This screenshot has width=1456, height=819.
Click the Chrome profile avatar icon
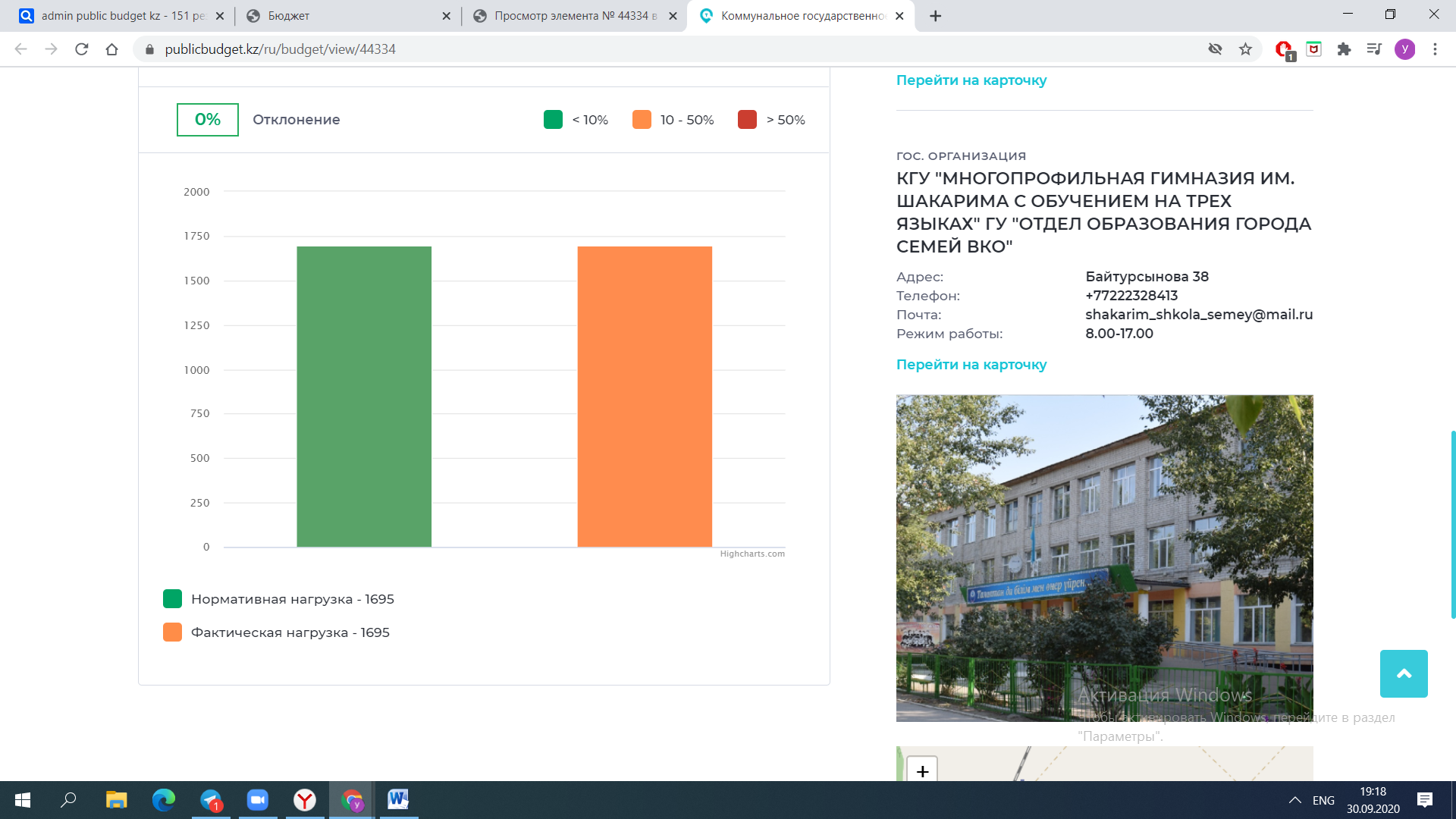(x=1404, y=49)
